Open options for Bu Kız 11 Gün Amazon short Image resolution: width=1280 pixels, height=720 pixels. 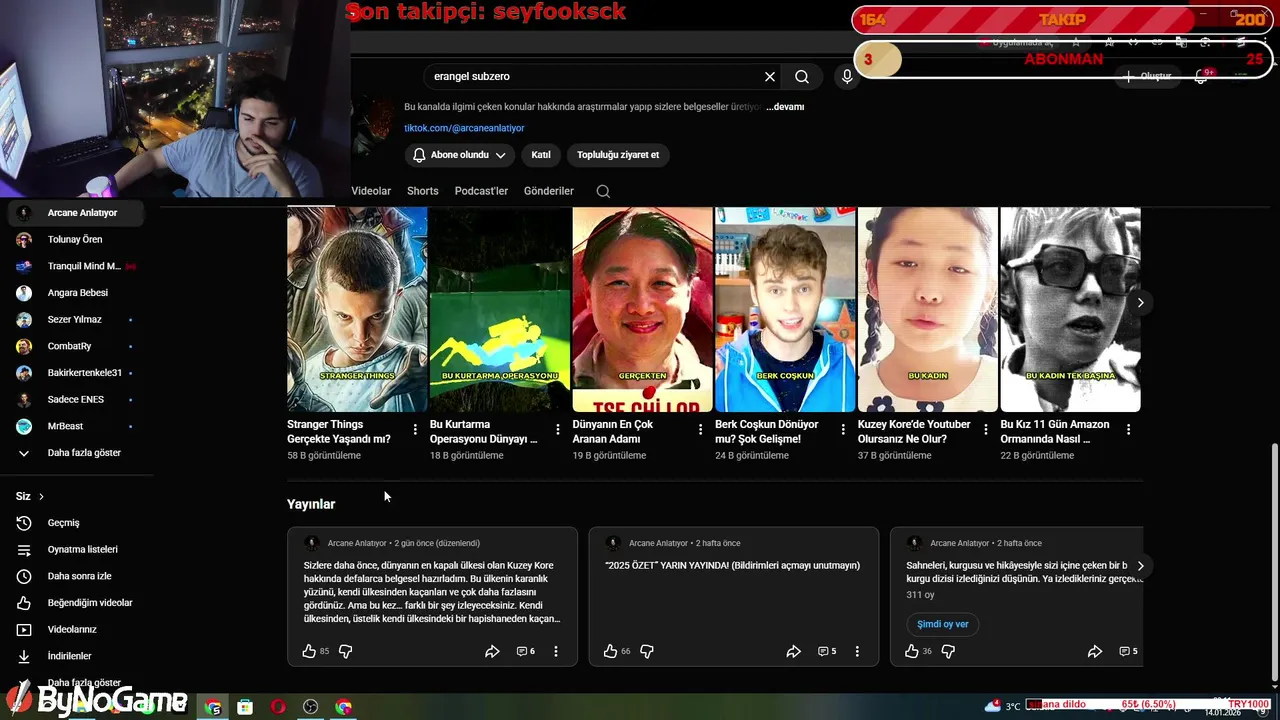pyautogui.click(x=1128, y=429)
